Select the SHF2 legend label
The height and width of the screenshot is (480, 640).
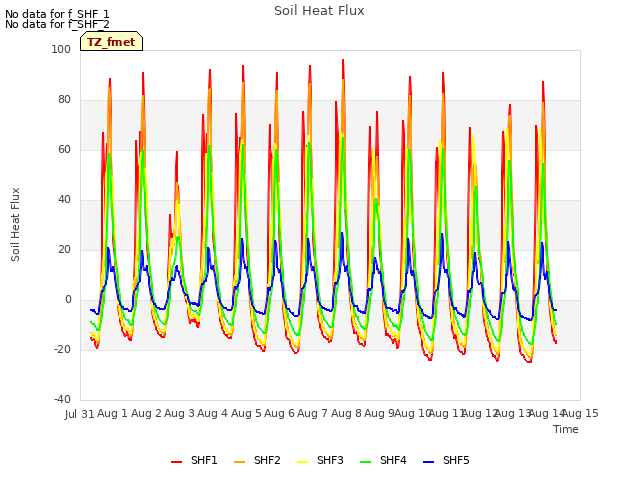267,460
